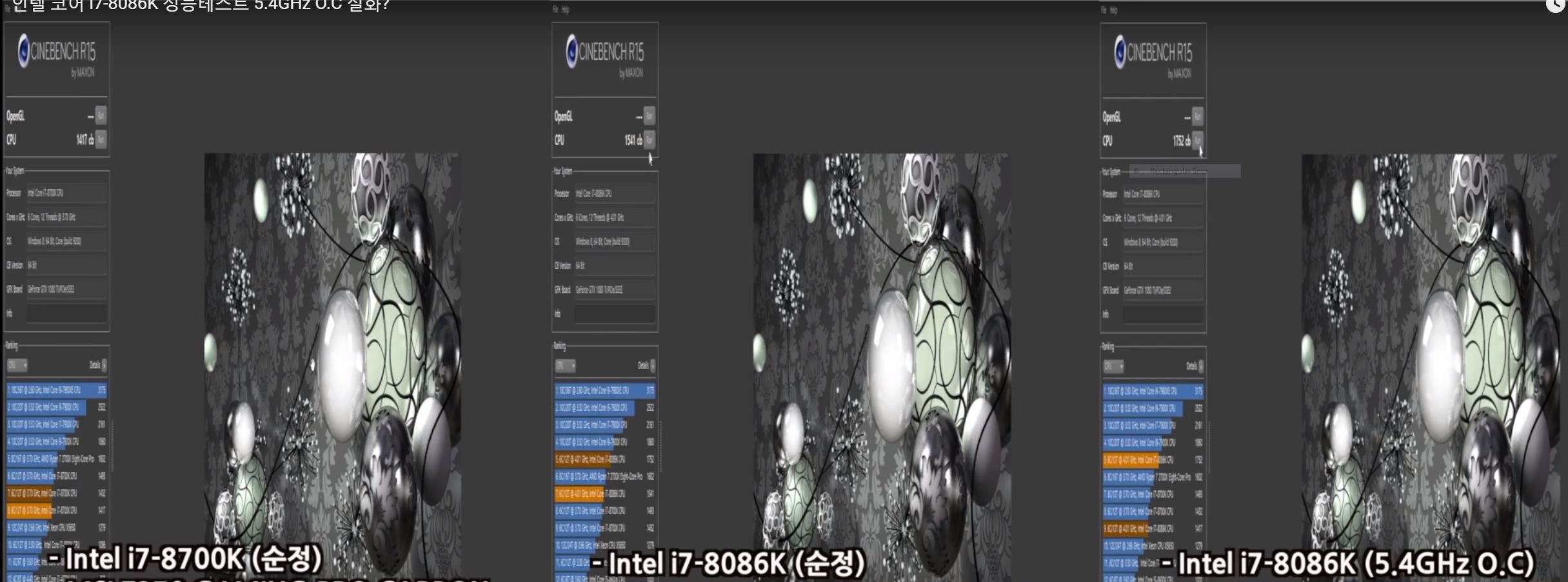This screenshot has width=1568, height=582.
Task: Click the 1417 cb CPU score
Action: [x=84, y=139]
